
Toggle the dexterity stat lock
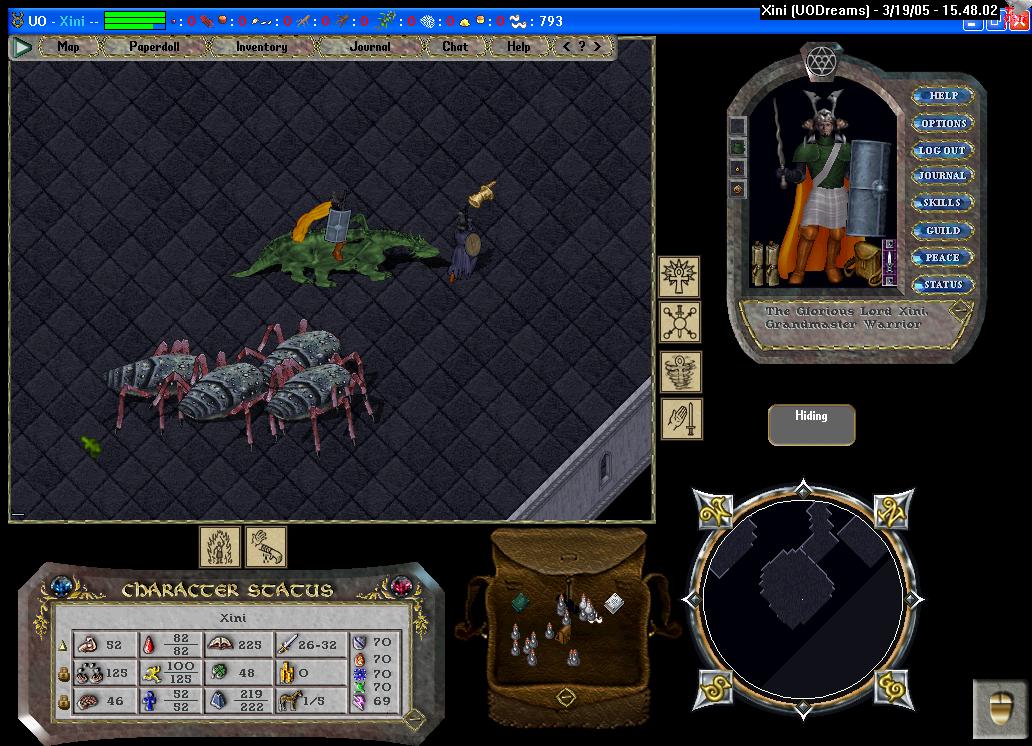tap(64, 674)
